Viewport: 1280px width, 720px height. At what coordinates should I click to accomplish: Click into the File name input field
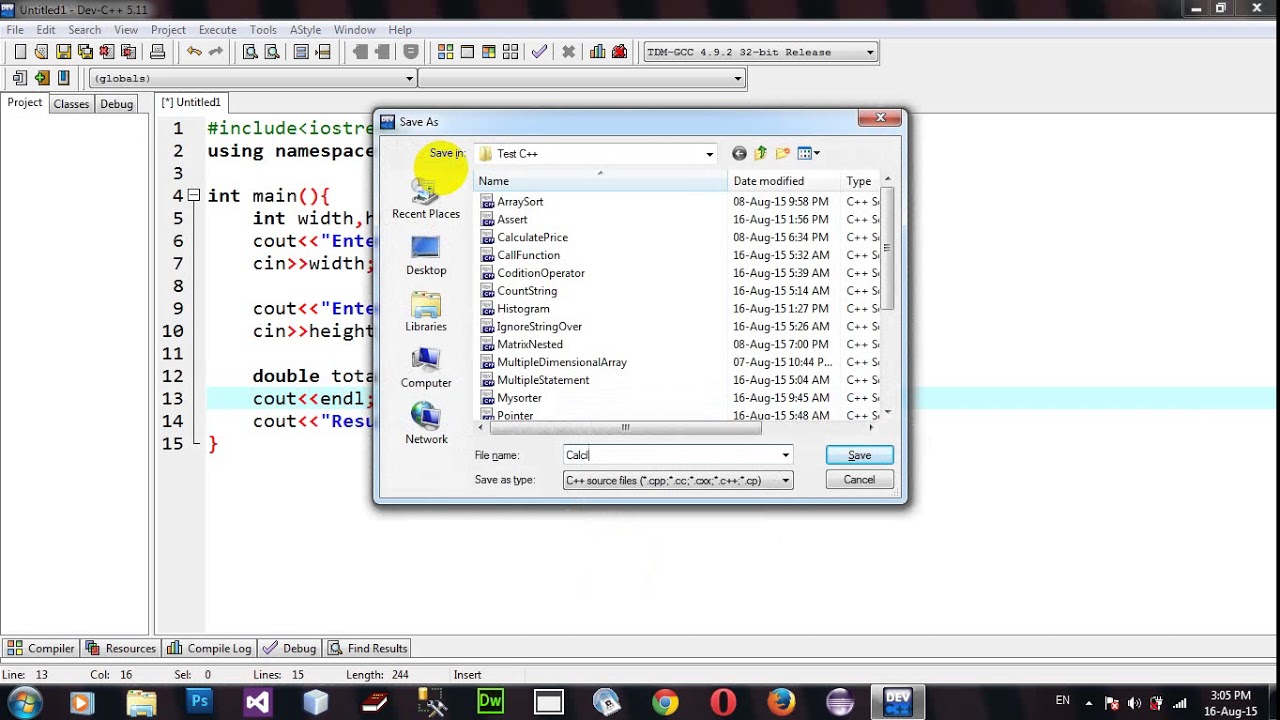pos(670,455)
